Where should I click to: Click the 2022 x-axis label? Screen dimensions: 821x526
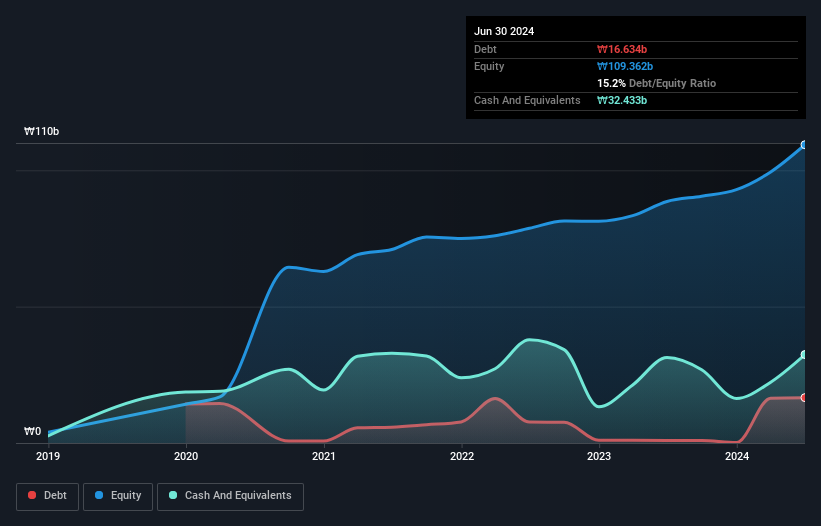coord(462,456)
